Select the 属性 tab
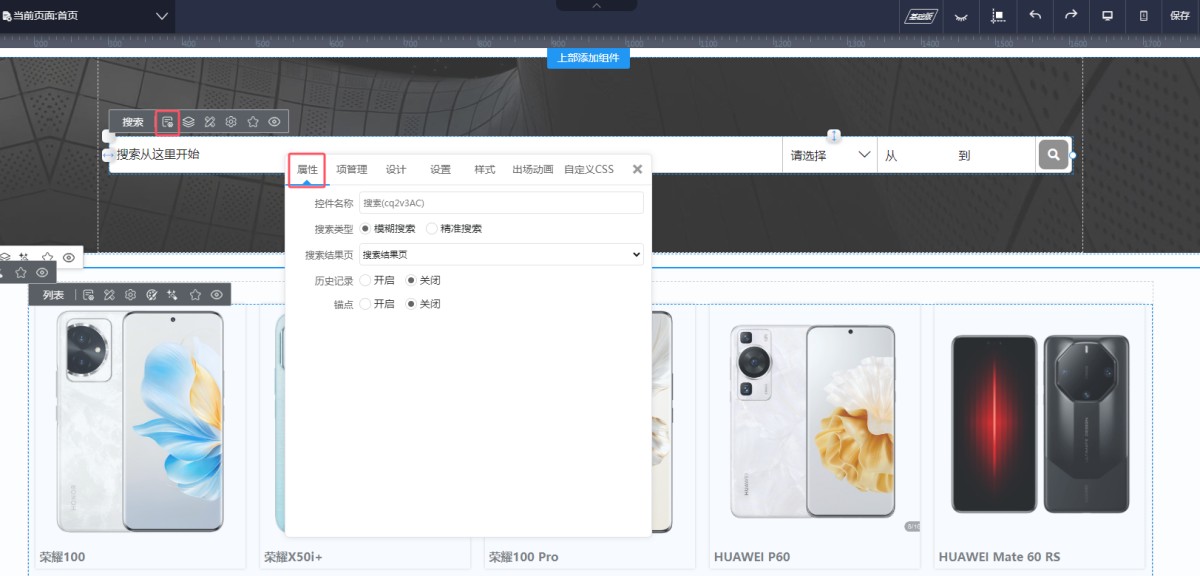 307,169
